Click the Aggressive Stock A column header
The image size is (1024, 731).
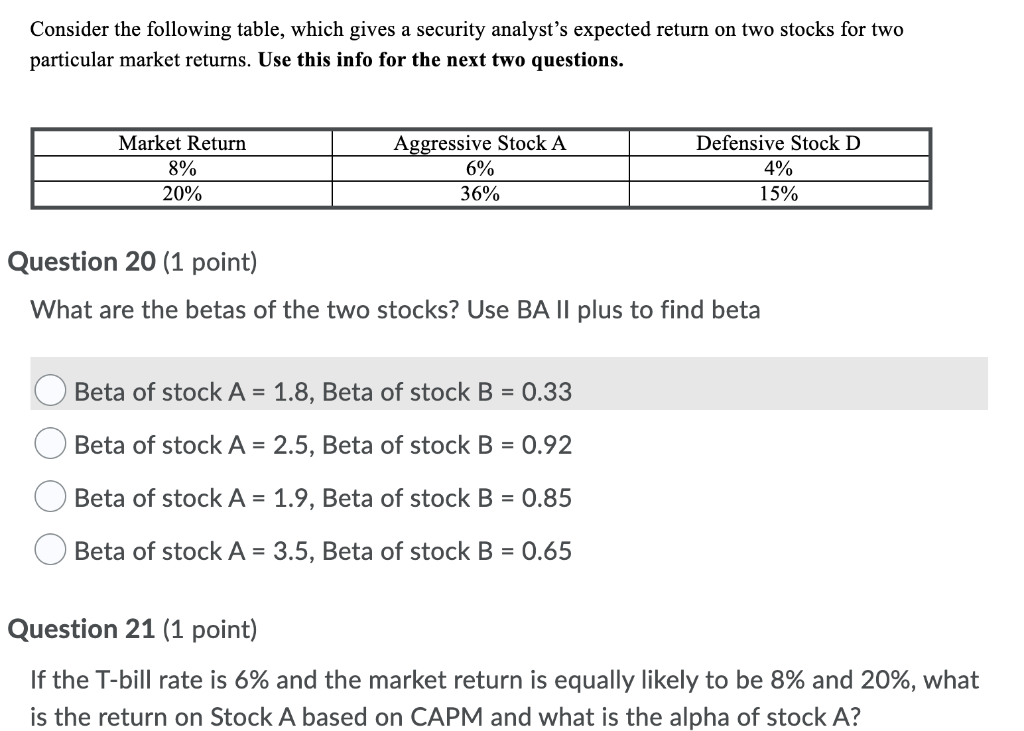[x=479, y=143]
